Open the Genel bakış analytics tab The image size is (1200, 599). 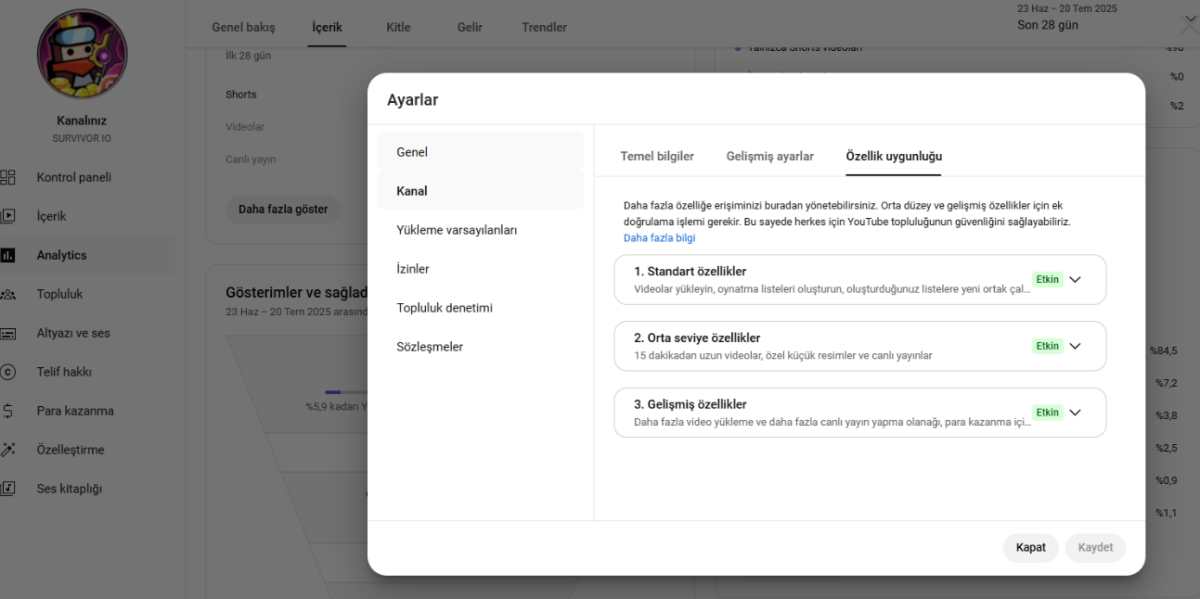[x=243, y=27]
